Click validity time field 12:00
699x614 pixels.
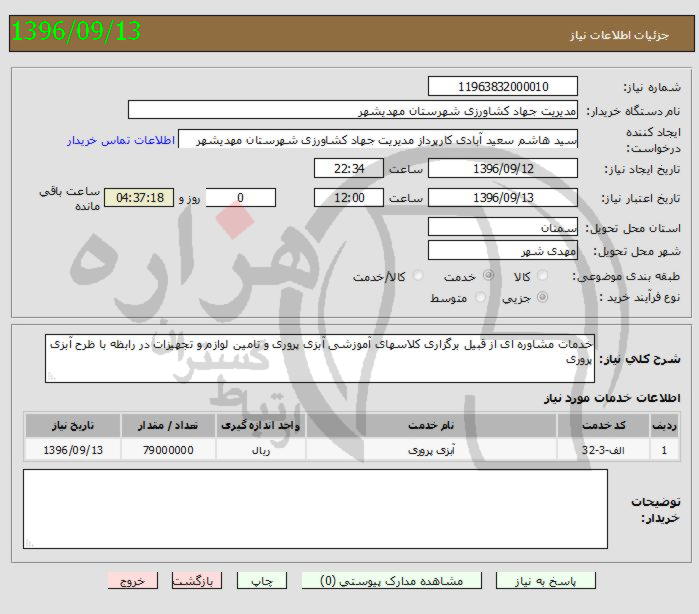coord(349,198)
